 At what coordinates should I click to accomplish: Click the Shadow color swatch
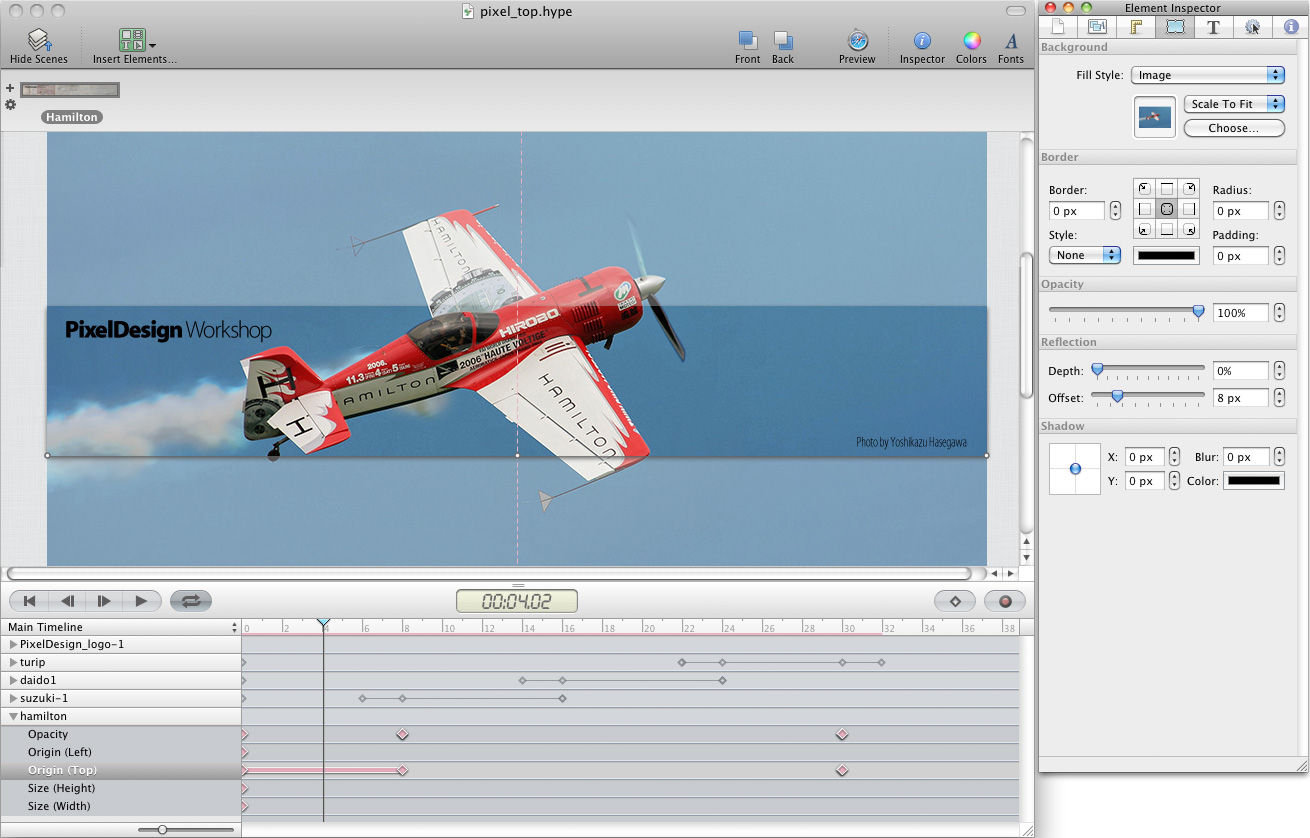1254,481
